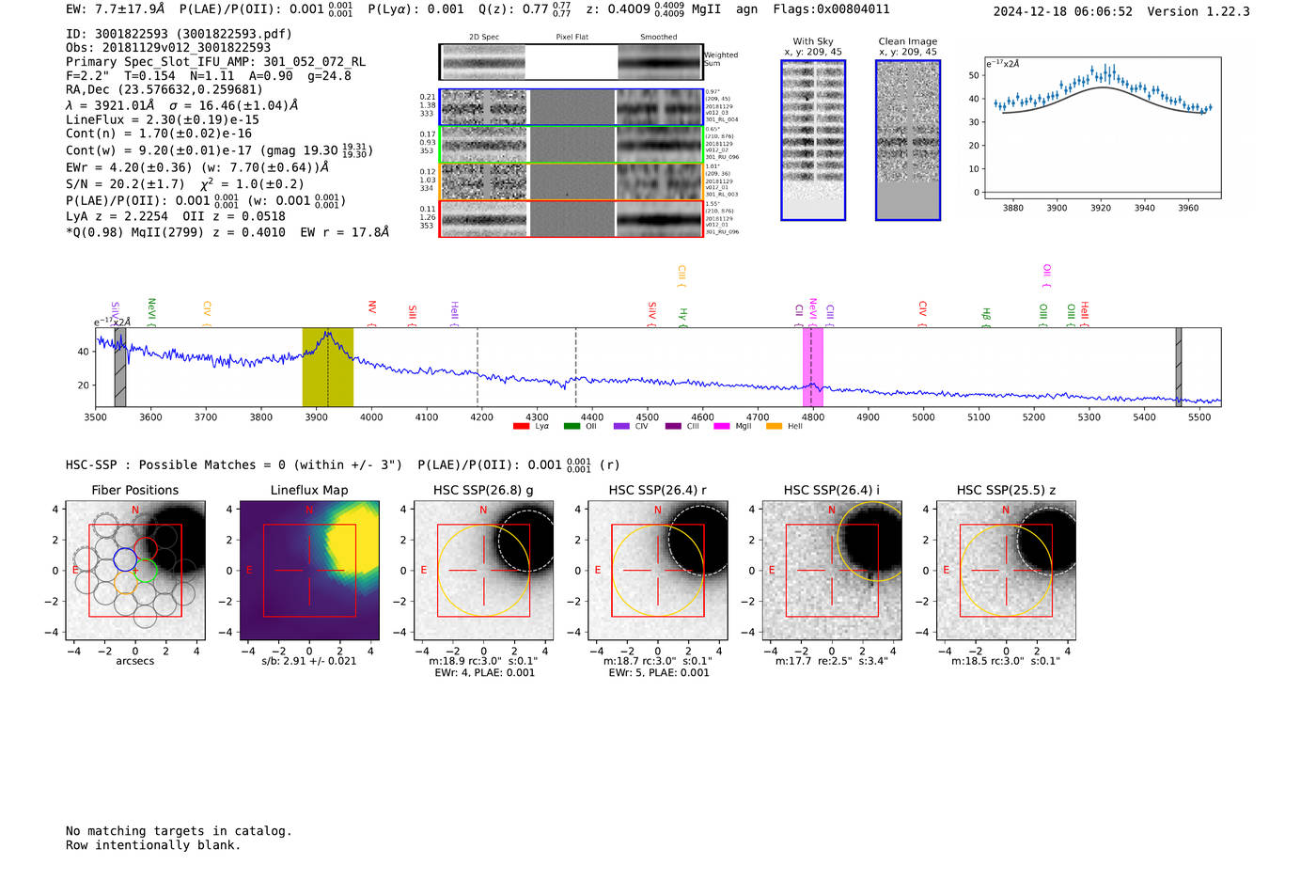Open the Fiber Positions panel
This screenshot has width=1316, height=896.
pos(134,571)
